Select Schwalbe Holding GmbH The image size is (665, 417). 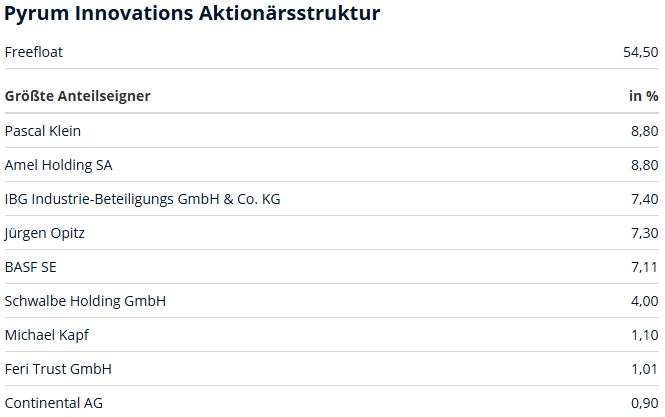click(x=85, y=301)
